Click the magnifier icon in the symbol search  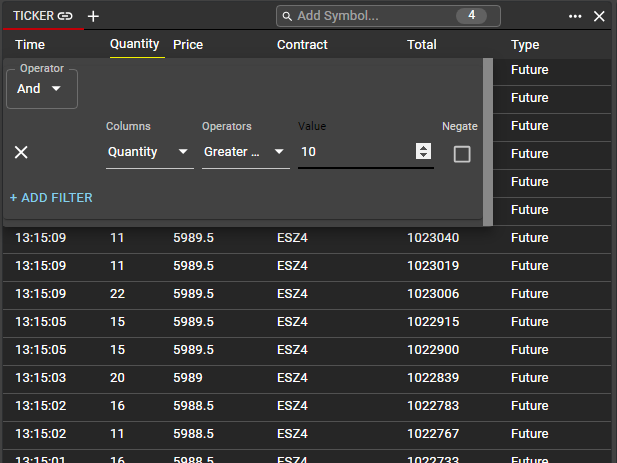click(287, 16)
